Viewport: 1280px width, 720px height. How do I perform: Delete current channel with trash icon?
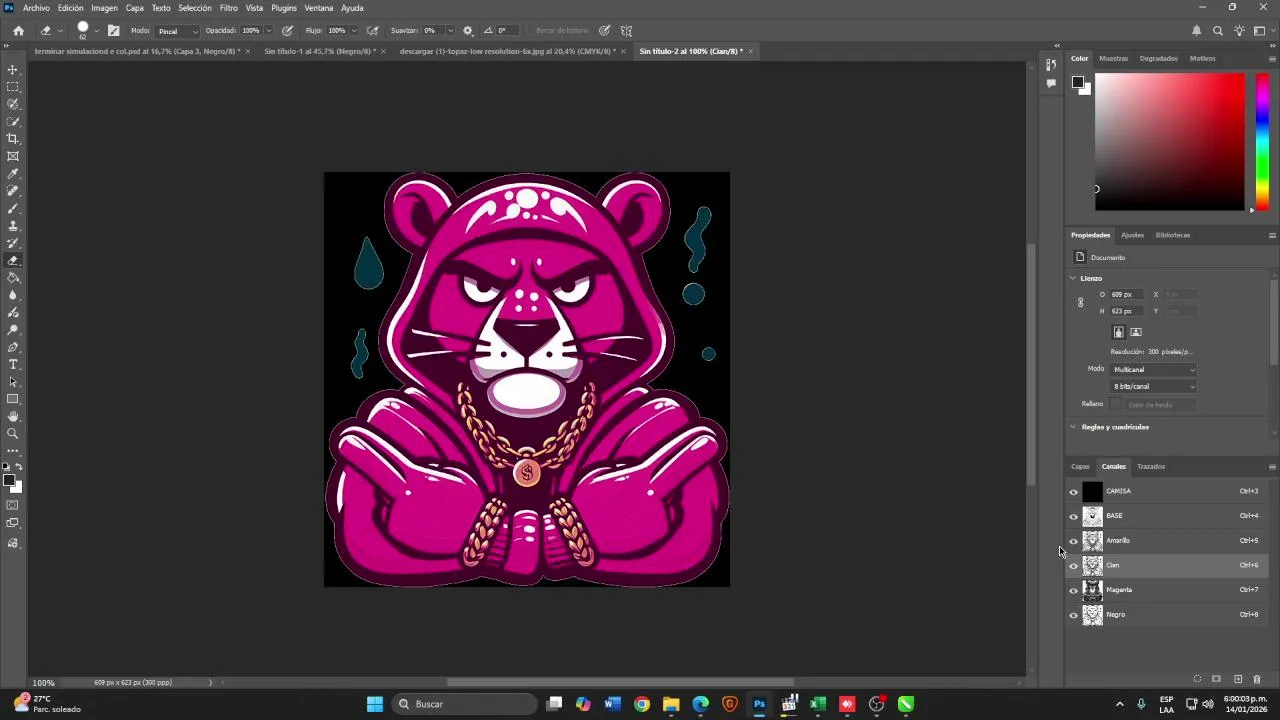pos(1257,679)
